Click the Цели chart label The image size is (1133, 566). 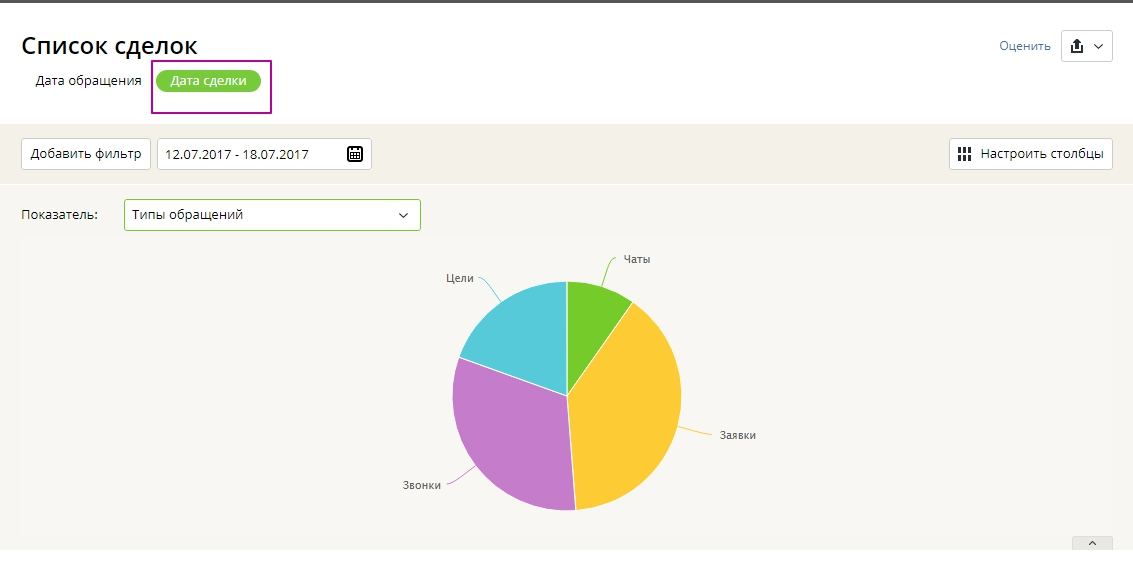pos(459,278)
